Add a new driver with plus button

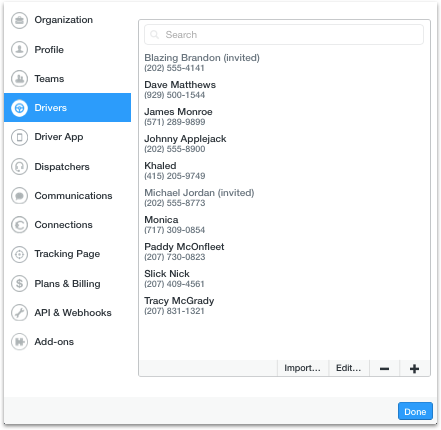coord(415,368)
